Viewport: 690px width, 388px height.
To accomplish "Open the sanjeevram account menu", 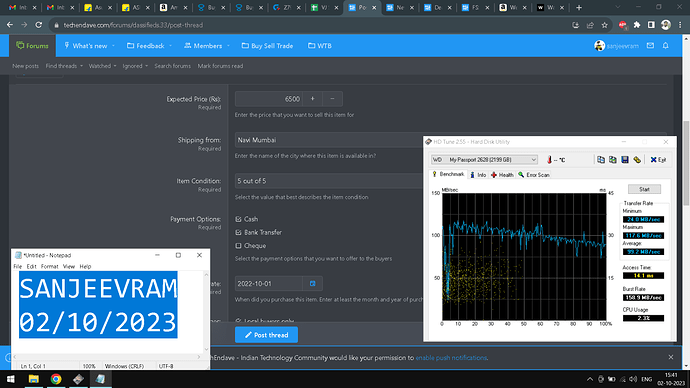I will pos(616,46).
